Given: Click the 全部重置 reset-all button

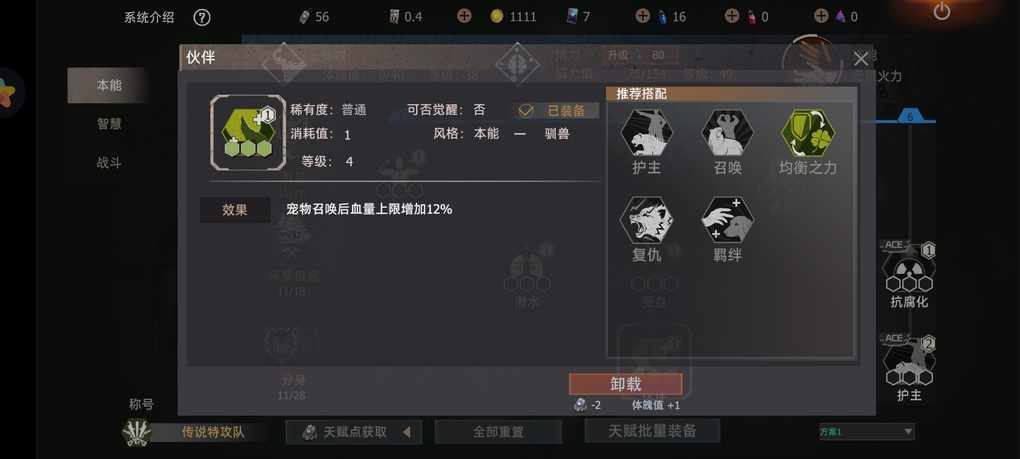Looking at the screenshot, I should (x=498, y=432).
